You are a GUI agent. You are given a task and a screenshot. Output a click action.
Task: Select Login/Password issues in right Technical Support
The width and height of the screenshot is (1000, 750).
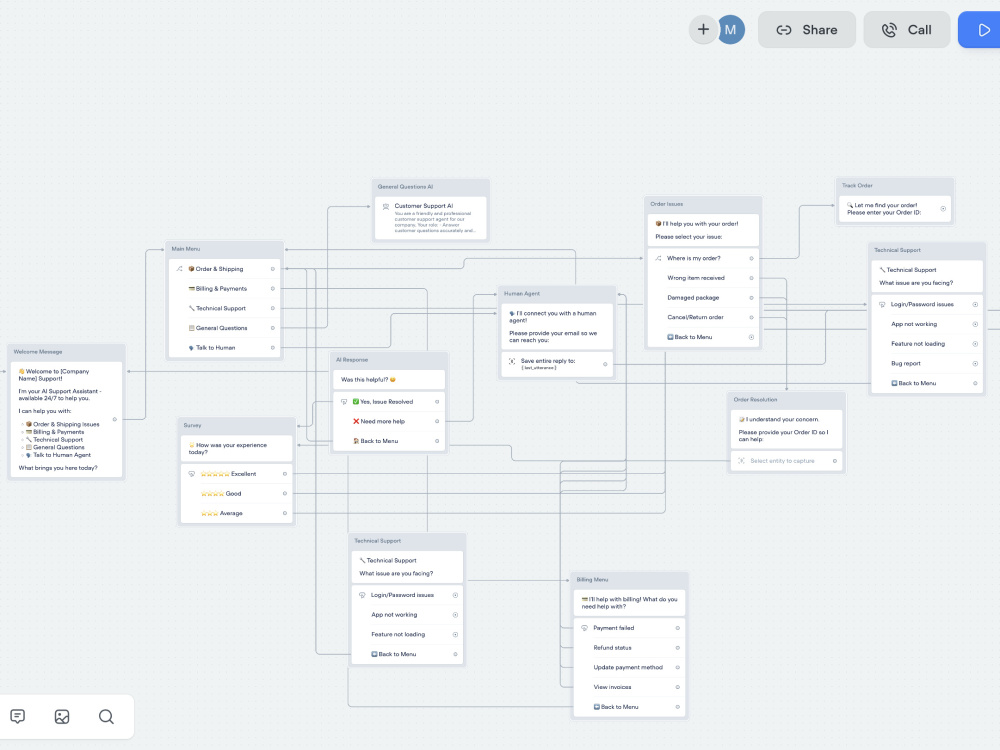927,305
